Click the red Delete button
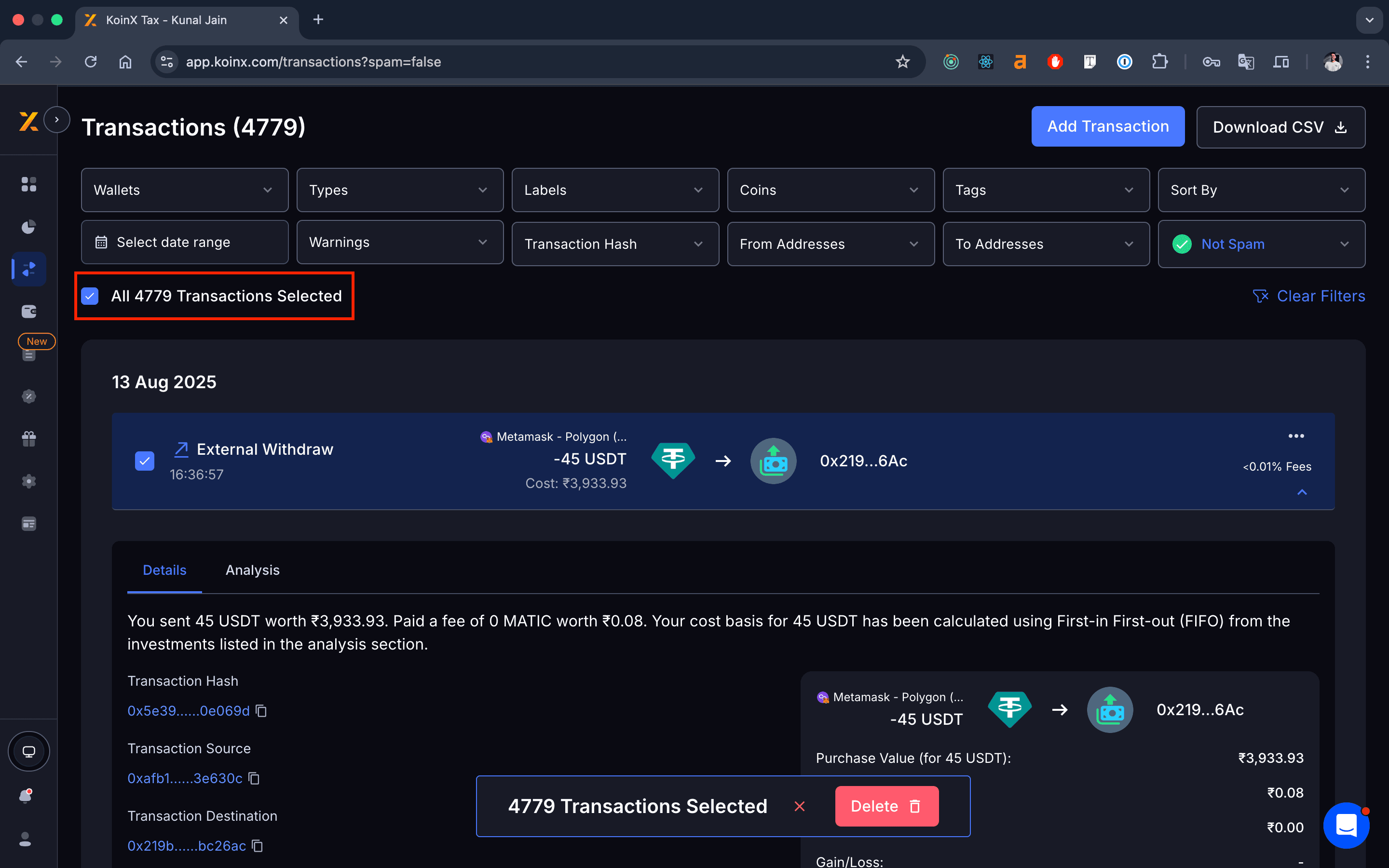 coord(886,806)
